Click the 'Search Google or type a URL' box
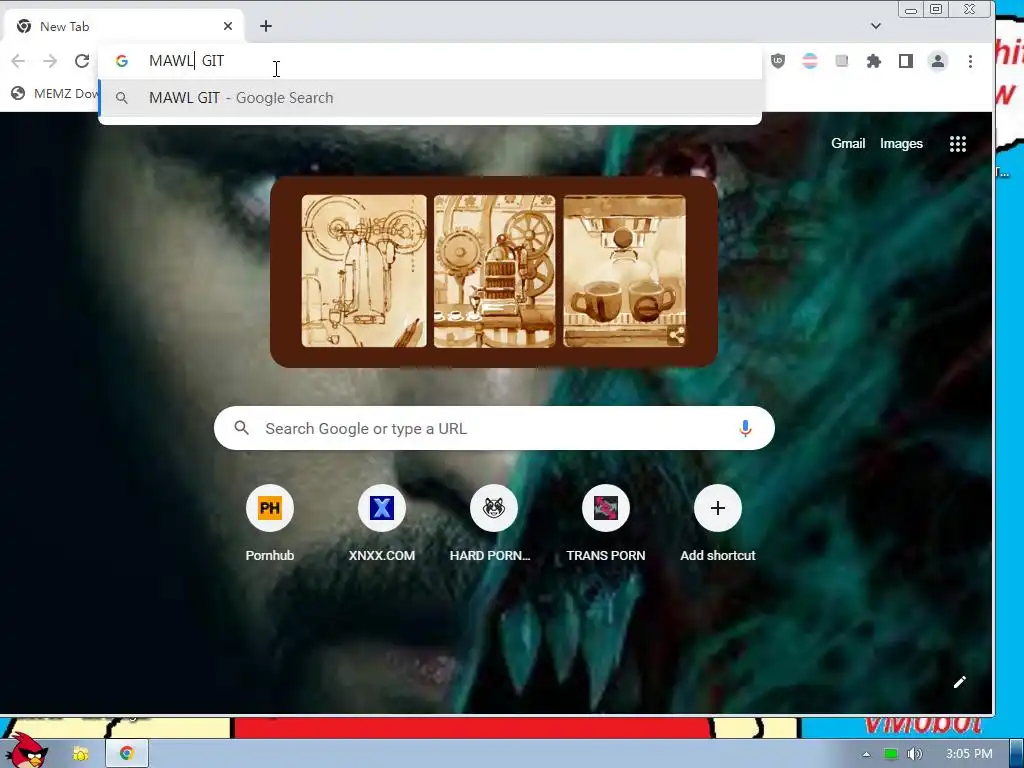This screenshot has width=1024, height=768. [x=494, y=428]
